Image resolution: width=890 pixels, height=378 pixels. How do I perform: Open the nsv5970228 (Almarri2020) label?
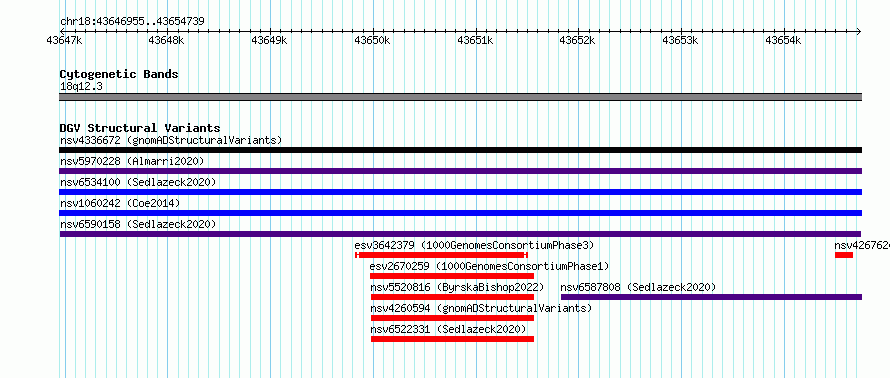click(x=132, y=161)
